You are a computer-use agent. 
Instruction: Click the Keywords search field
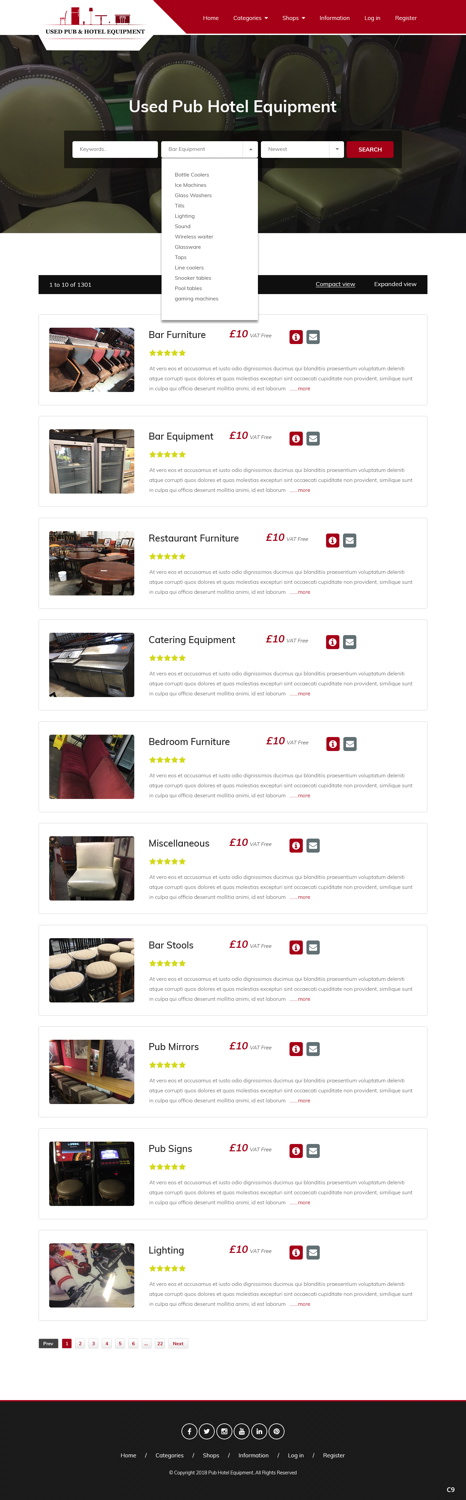(115, 149)
